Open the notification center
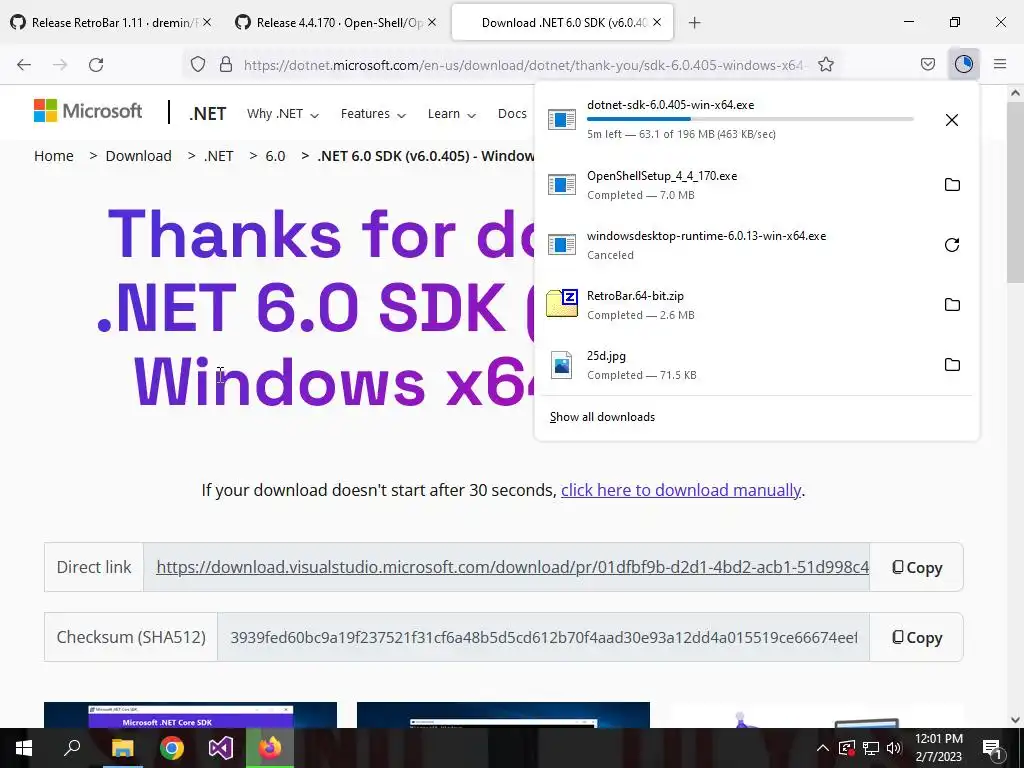The height and width of the screenshot is (768, 1024). coord(993,748)
